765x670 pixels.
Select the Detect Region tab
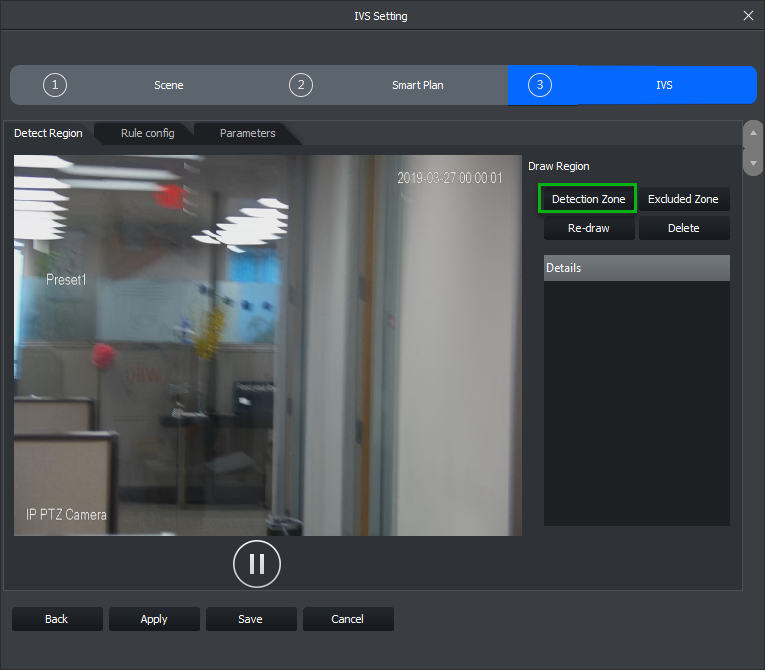point(48,133)
